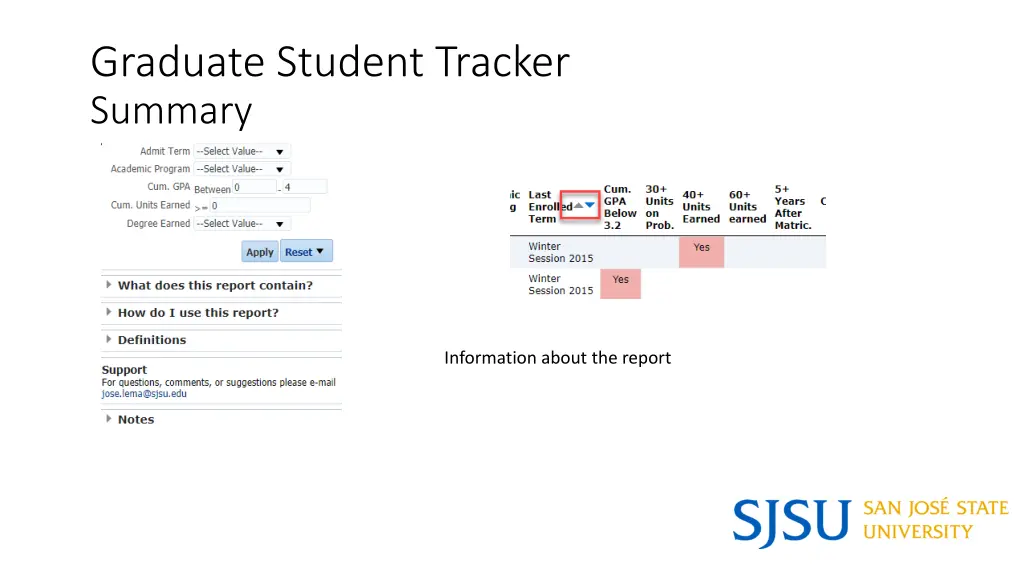Sort Last Enrolled Term descending arrow
Image resolution: width=1024 pixels, height=576 pixels.
tap(590, 206)
